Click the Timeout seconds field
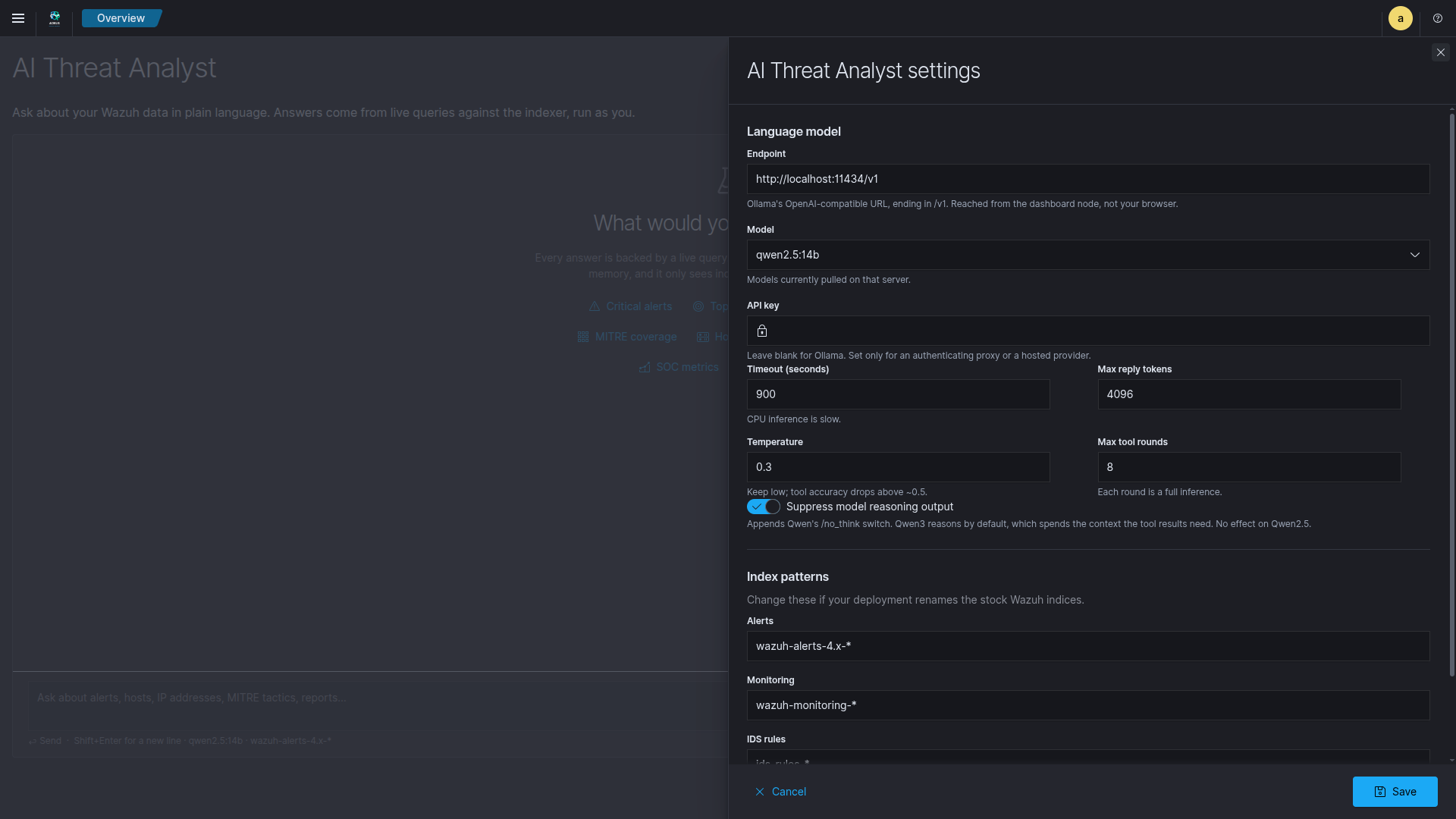The image size is (1456, 819). click(899, 394)
